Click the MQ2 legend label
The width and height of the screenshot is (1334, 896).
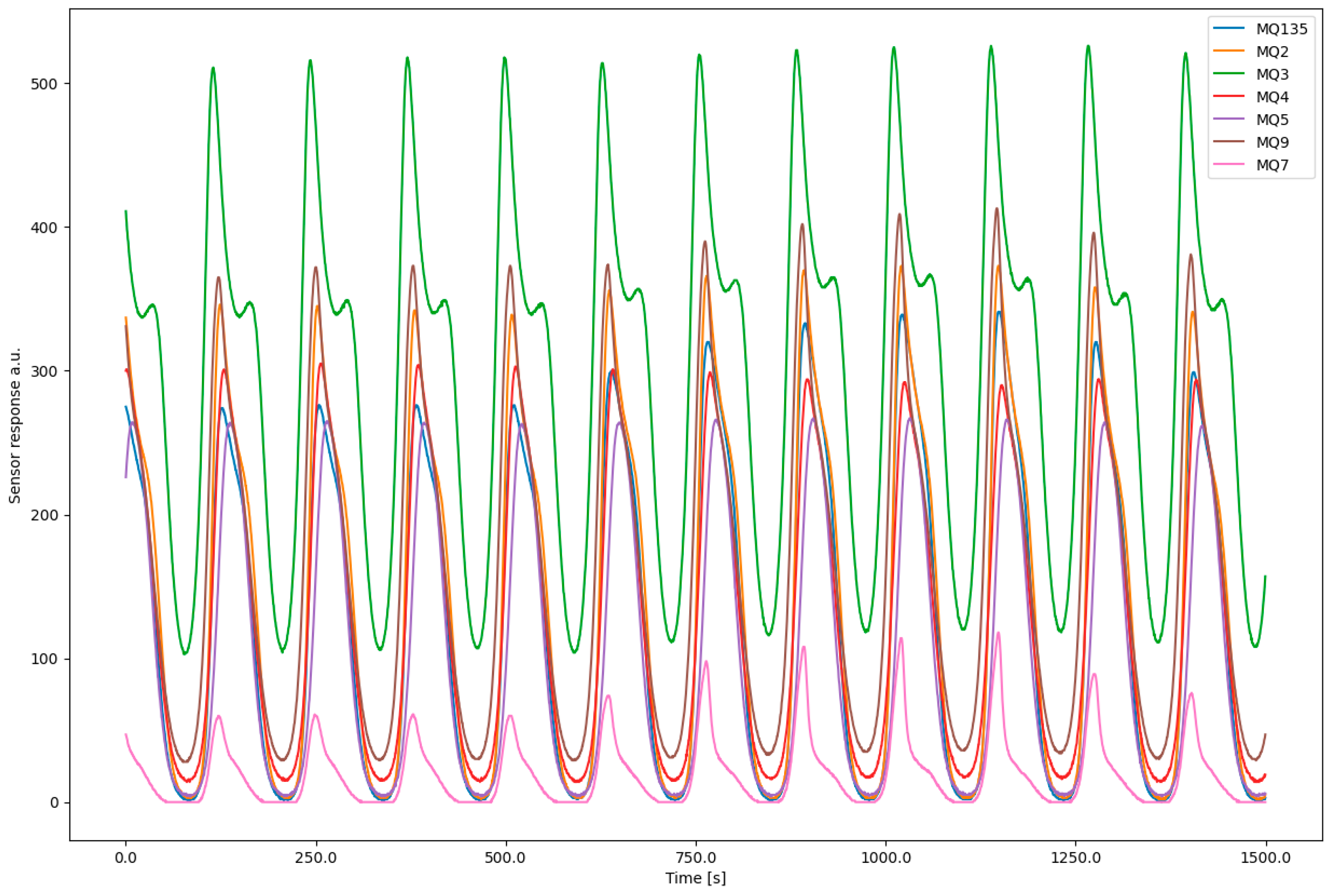coord(1272,52)
